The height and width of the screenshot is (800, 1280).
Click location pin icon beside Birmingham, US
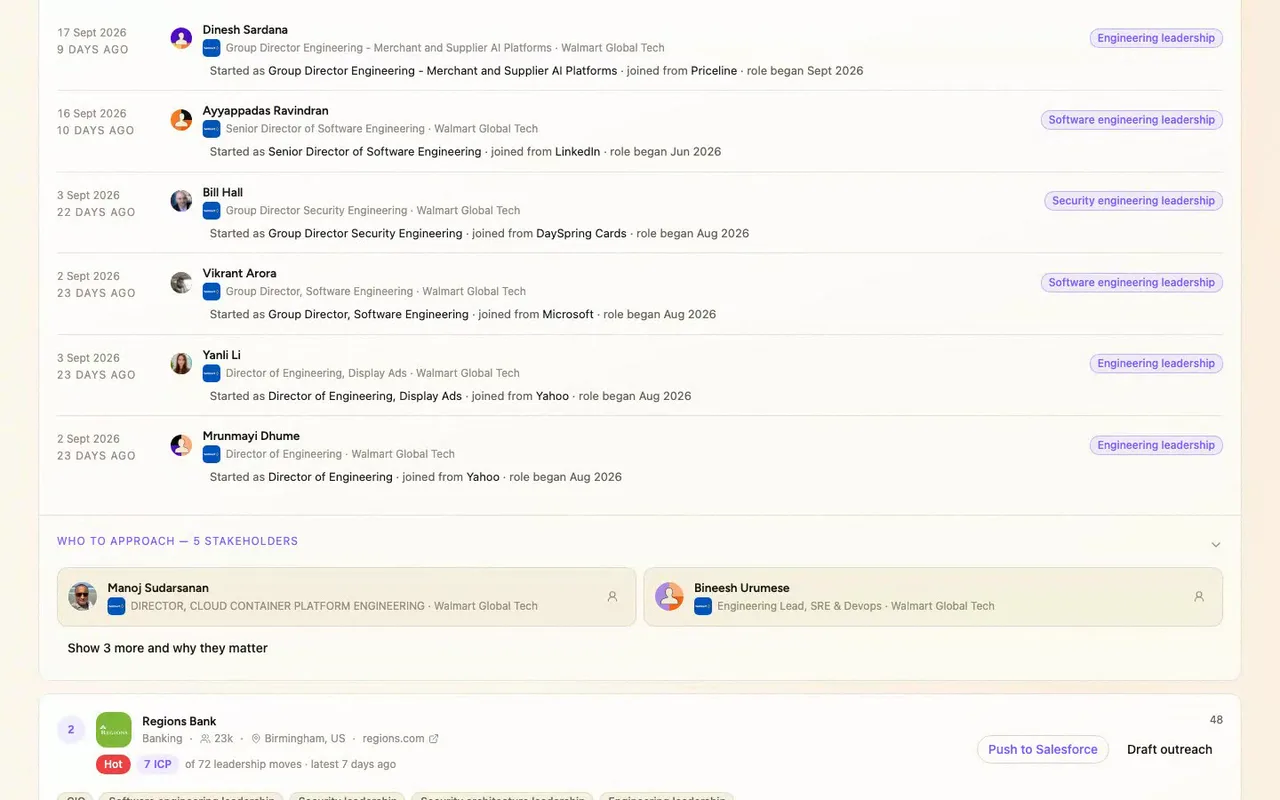[x=256, y=739]
